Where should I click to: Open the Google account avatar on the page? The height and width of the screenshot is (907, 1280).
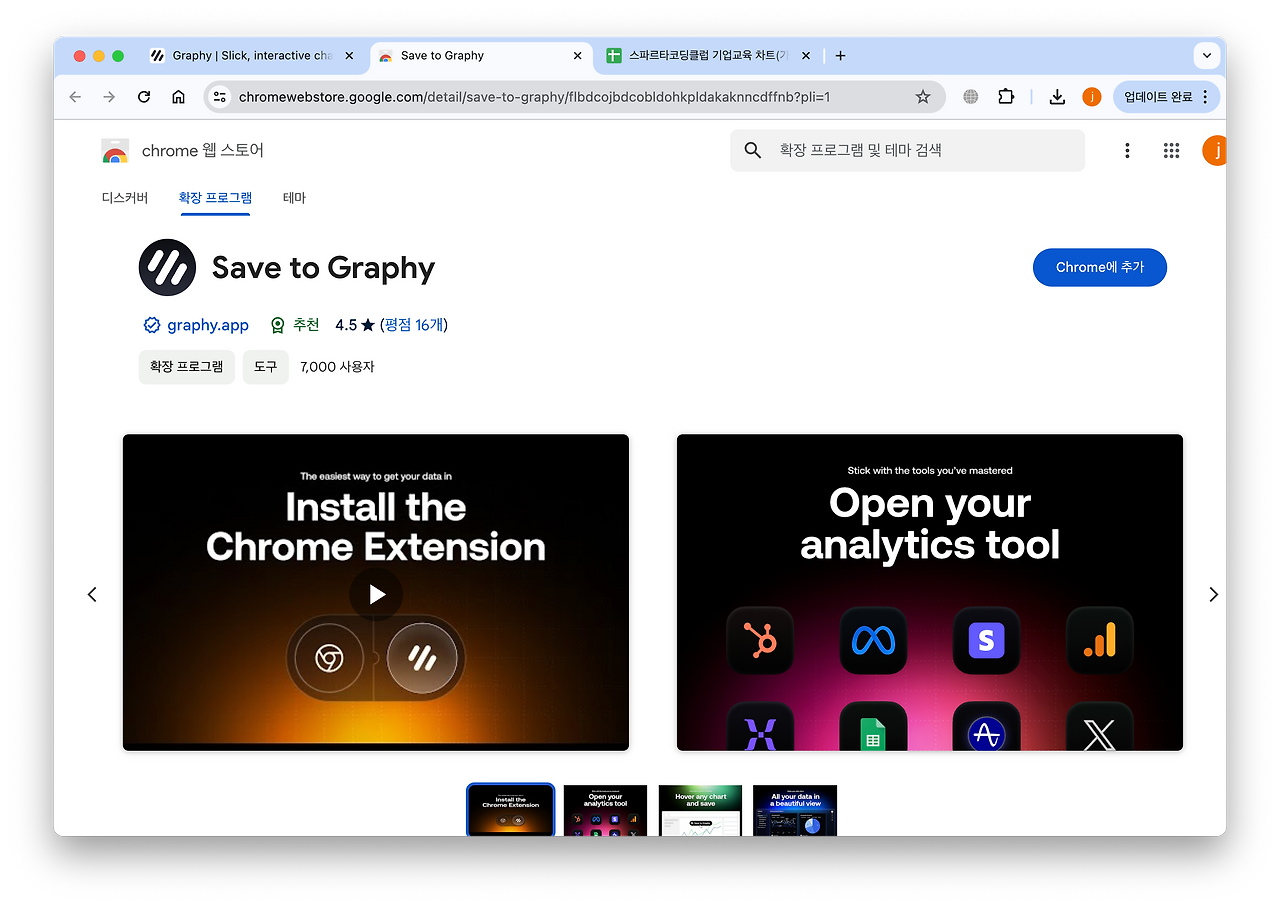tap(1214, 151)
